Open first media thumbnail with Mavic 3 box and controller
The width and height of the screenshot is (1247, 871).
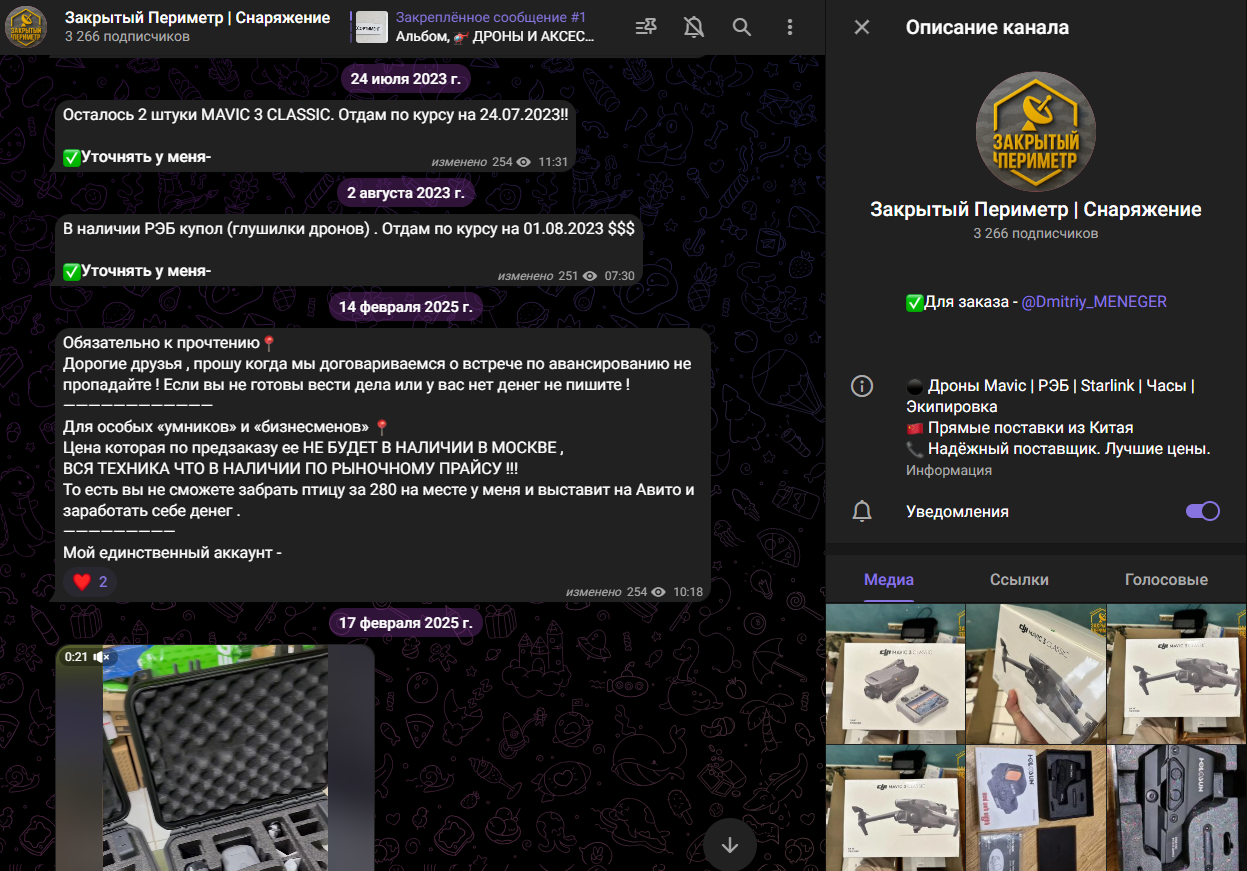pos(896,673)
